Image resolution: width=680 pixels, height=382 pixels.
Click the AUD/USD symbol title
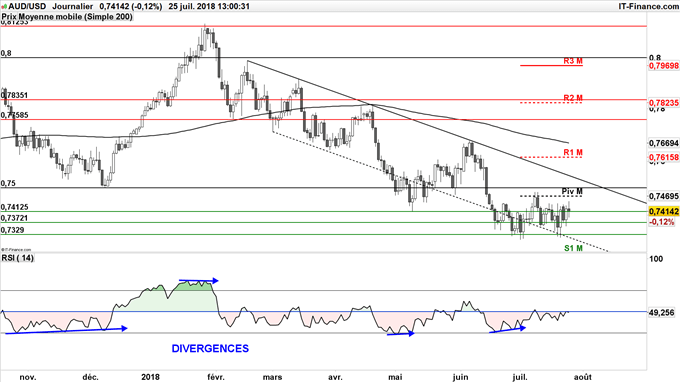(x=26, y=7)
